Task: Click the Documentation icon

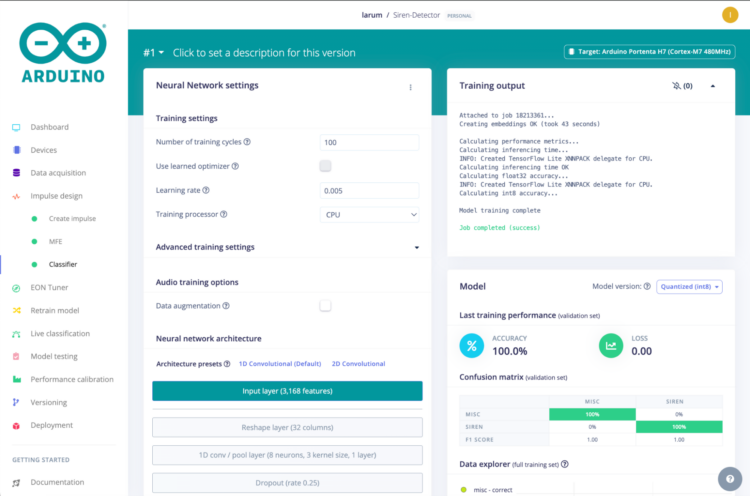Action: (16, 483)
